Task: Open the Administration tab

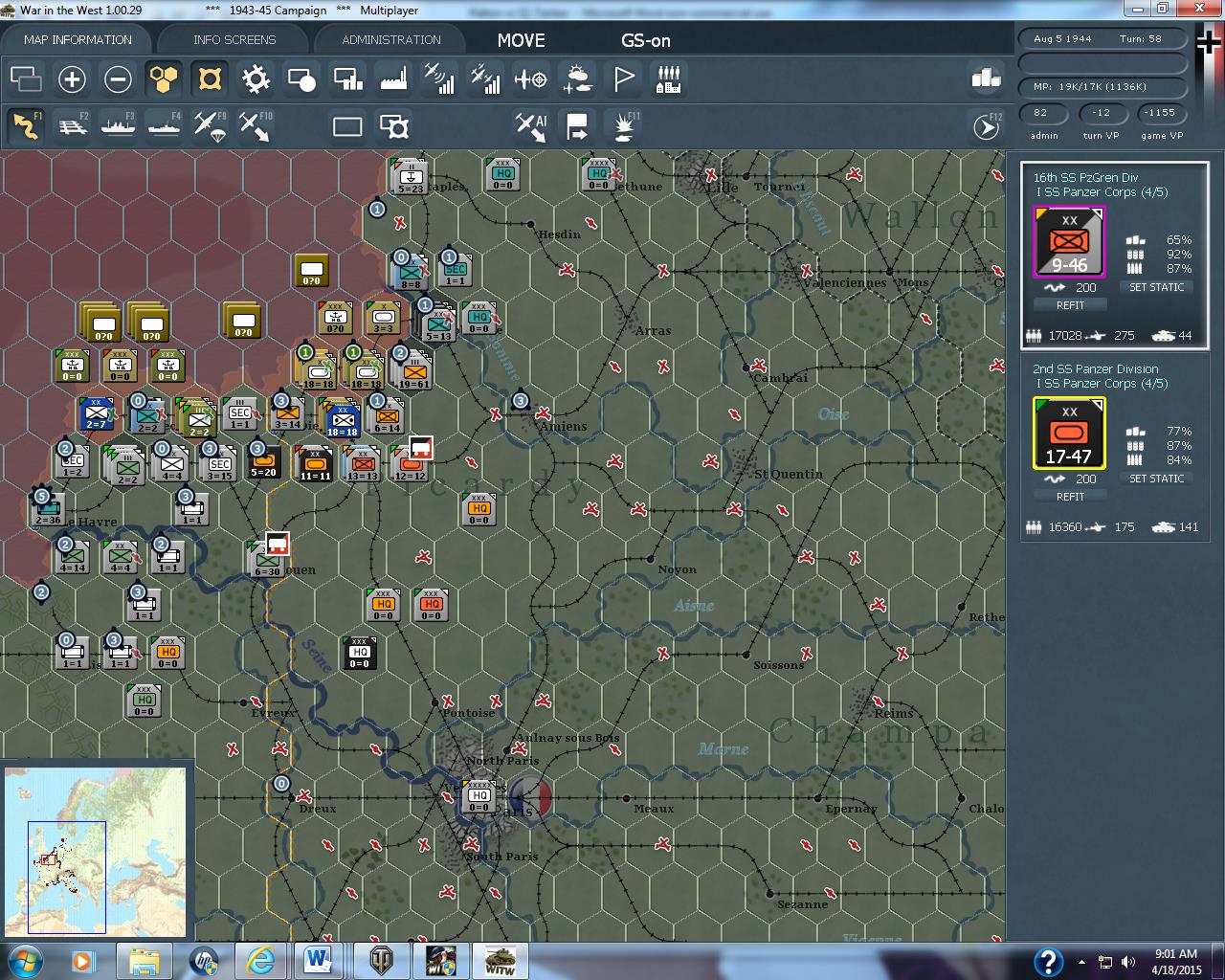Action: pos(391,39)
